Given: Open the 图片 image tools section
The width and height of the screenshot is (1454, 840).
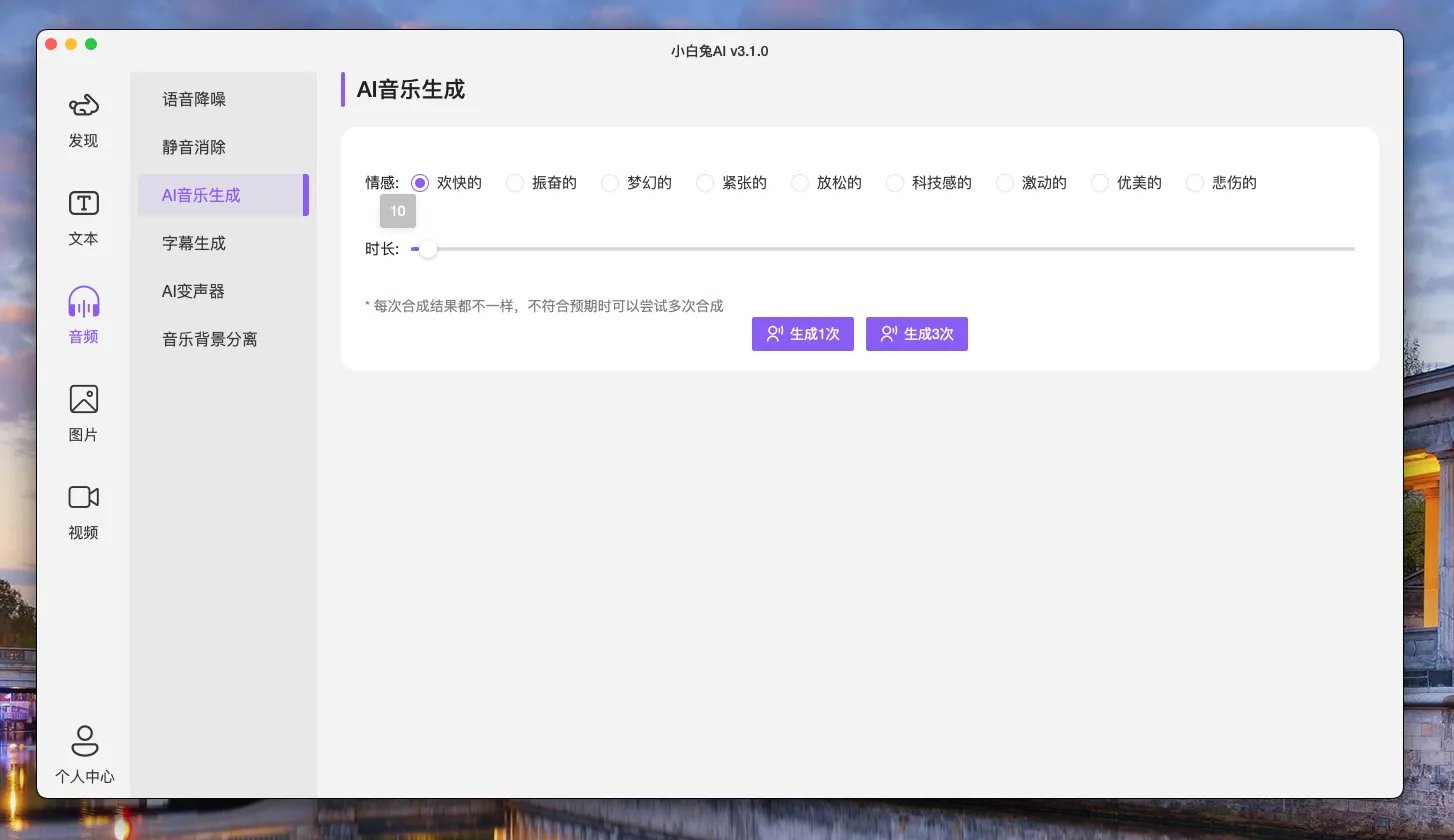Looking at the screenshot, I should 84,414.
